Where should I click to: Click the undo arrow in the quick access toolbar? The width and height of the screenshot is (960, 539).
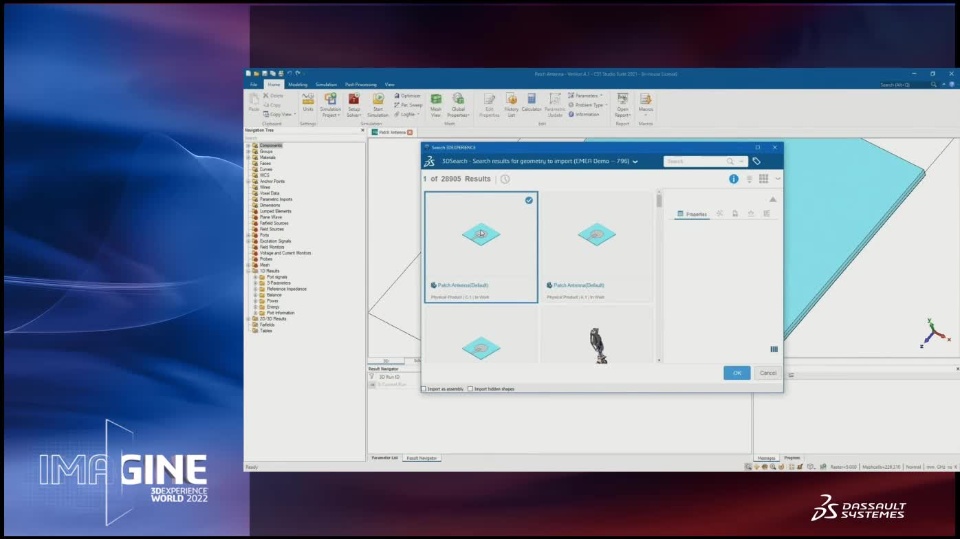click(290, 74)
